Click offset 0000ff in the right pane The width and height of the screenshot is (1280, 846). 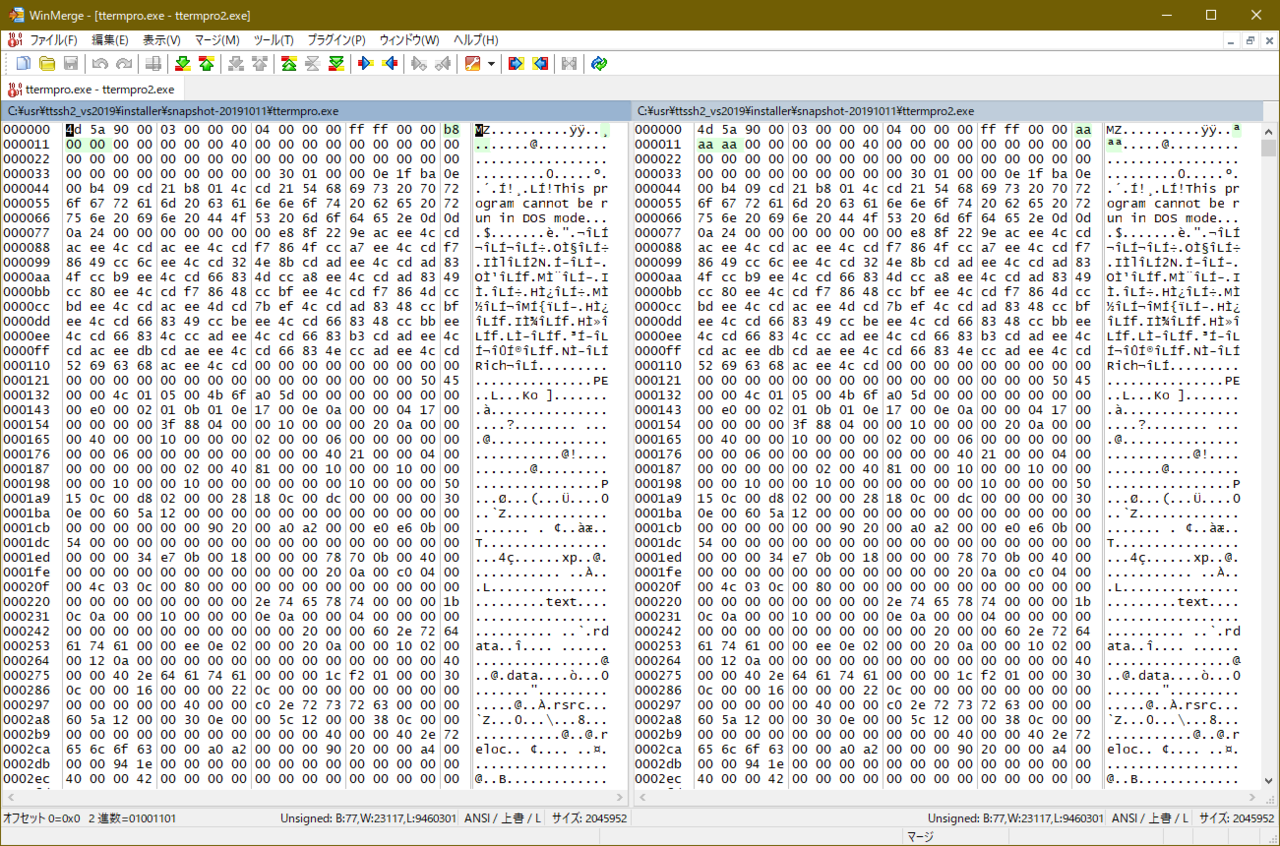point(659,351)
